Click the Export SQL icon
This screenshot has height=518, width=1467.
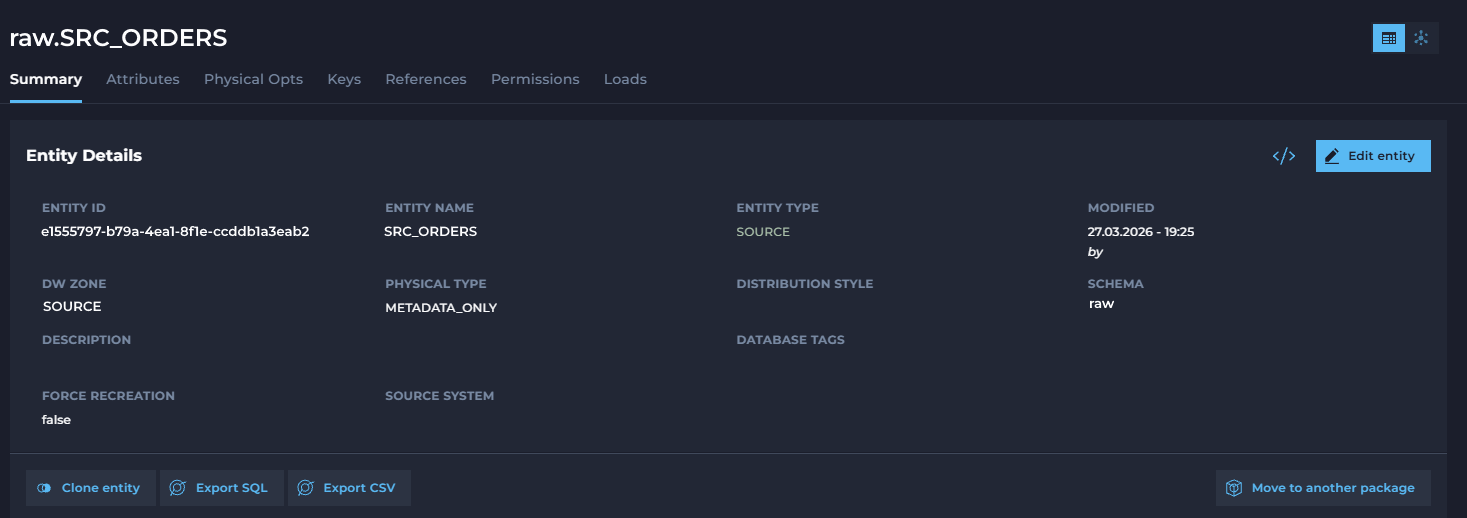[x=178, y=488]
